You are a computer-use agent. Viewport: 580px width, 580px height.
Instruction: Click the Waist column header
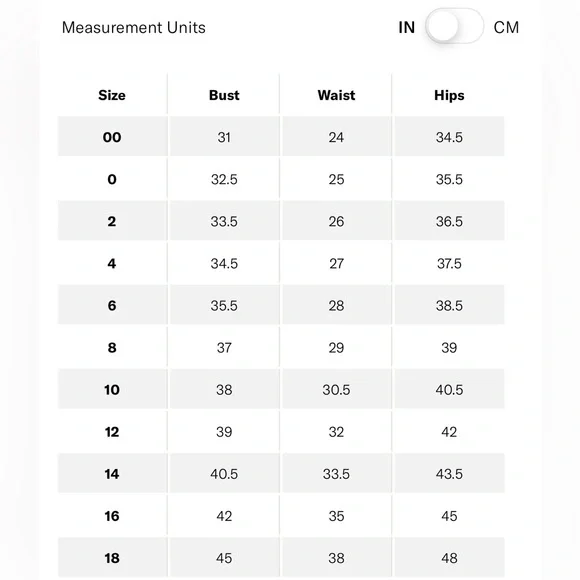(336, 95)
